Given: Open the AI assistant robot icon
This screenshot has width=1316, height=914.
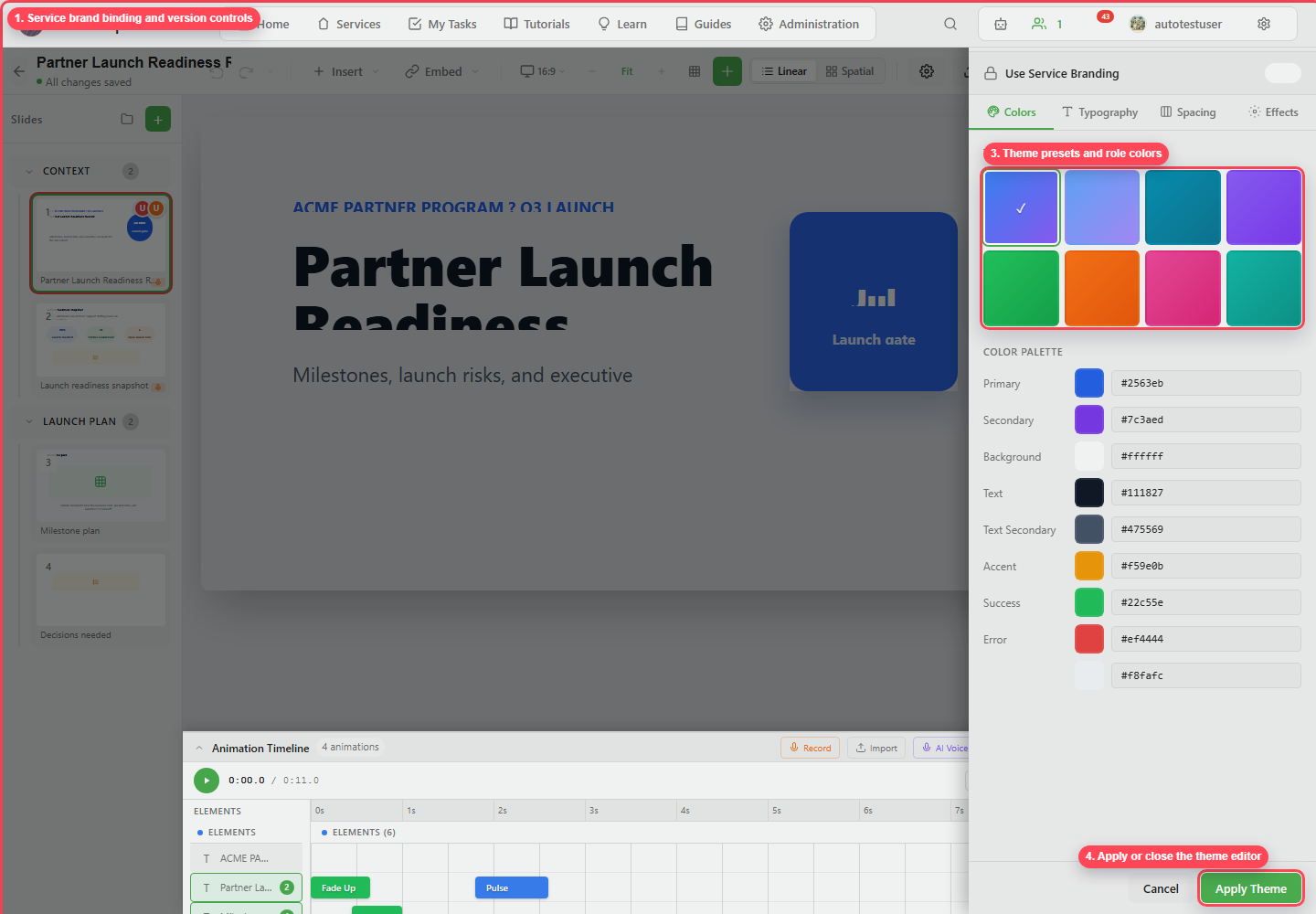Looking at the screenshot, I should [1001, 24].
